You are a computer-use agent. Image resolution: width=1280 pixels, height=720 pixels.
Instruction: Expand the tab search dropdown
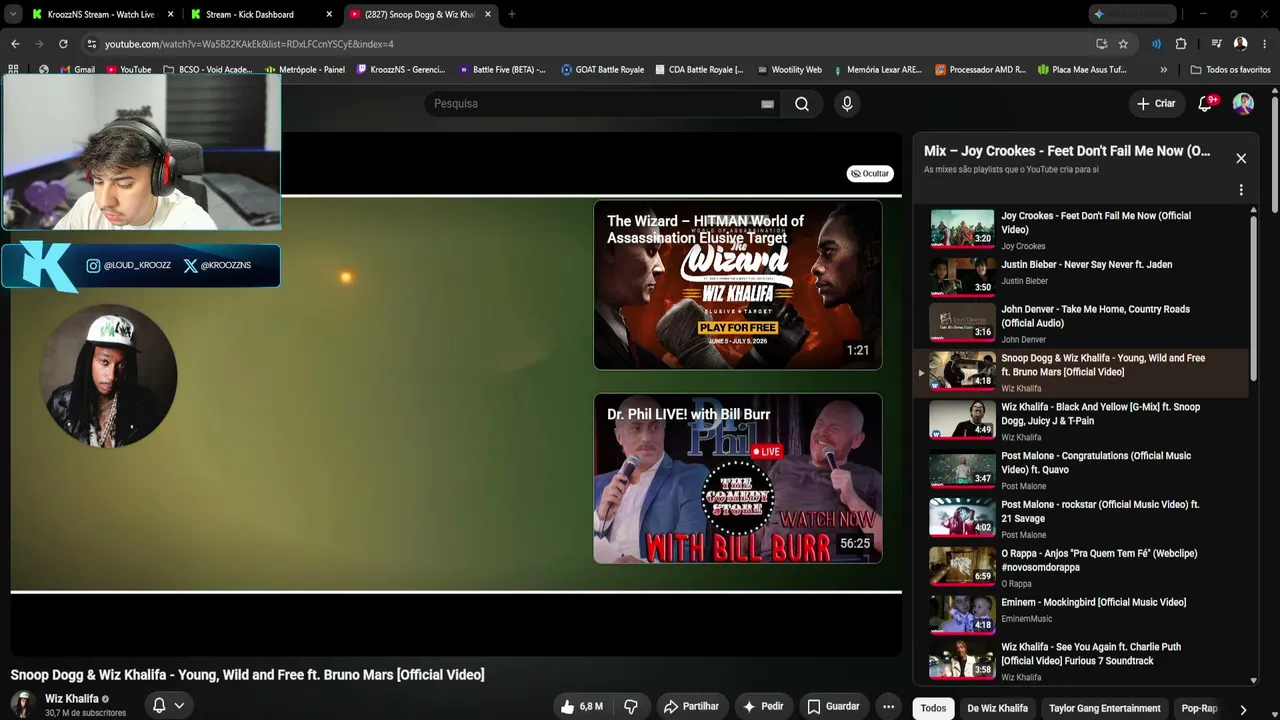[x=13, y=14]
